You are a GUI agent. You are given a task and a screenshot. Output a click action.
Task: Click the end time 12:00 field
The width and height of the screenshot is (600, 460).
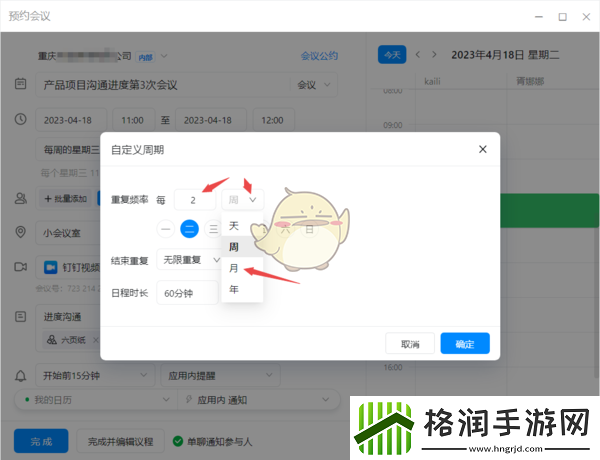273,120
